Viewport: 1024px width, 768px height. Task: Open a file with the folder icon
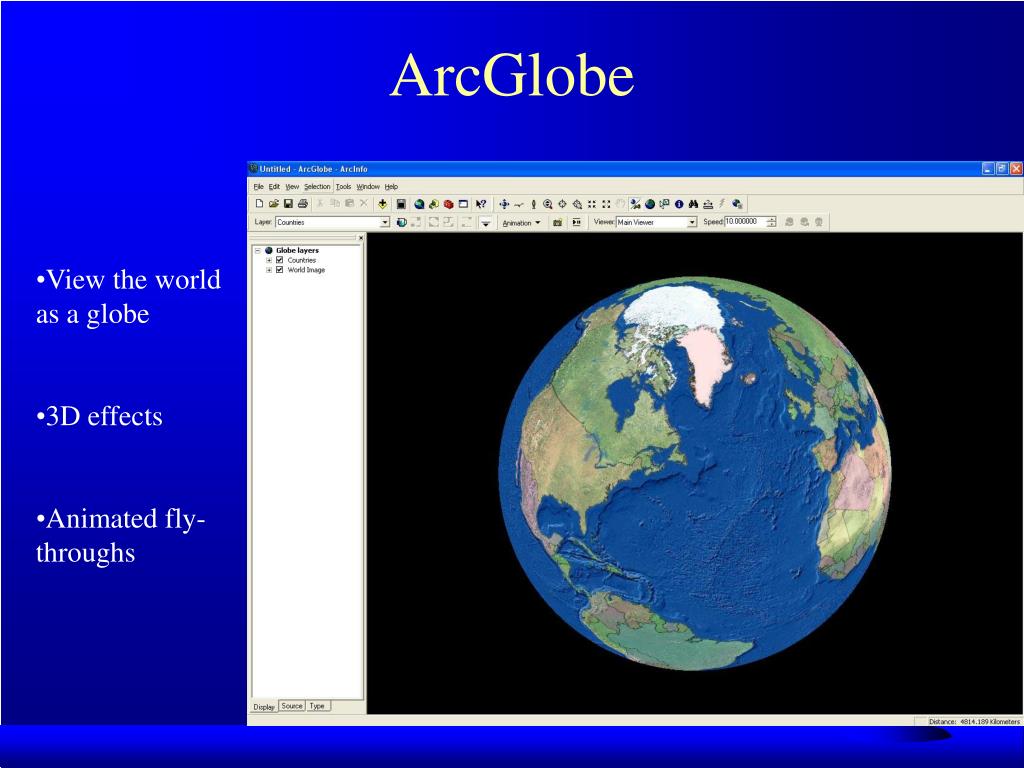point(274,204)
